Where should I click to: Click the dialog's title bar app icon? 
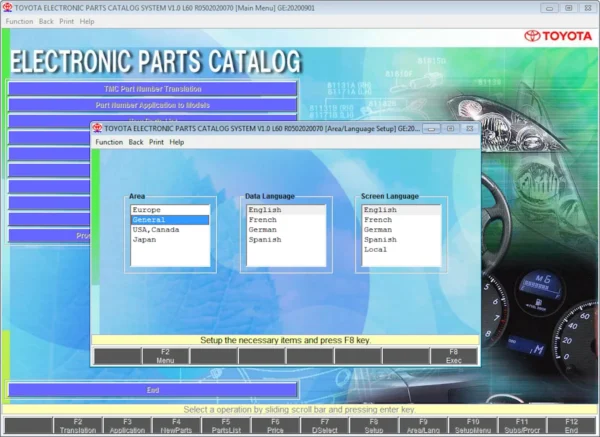point(97,128)
